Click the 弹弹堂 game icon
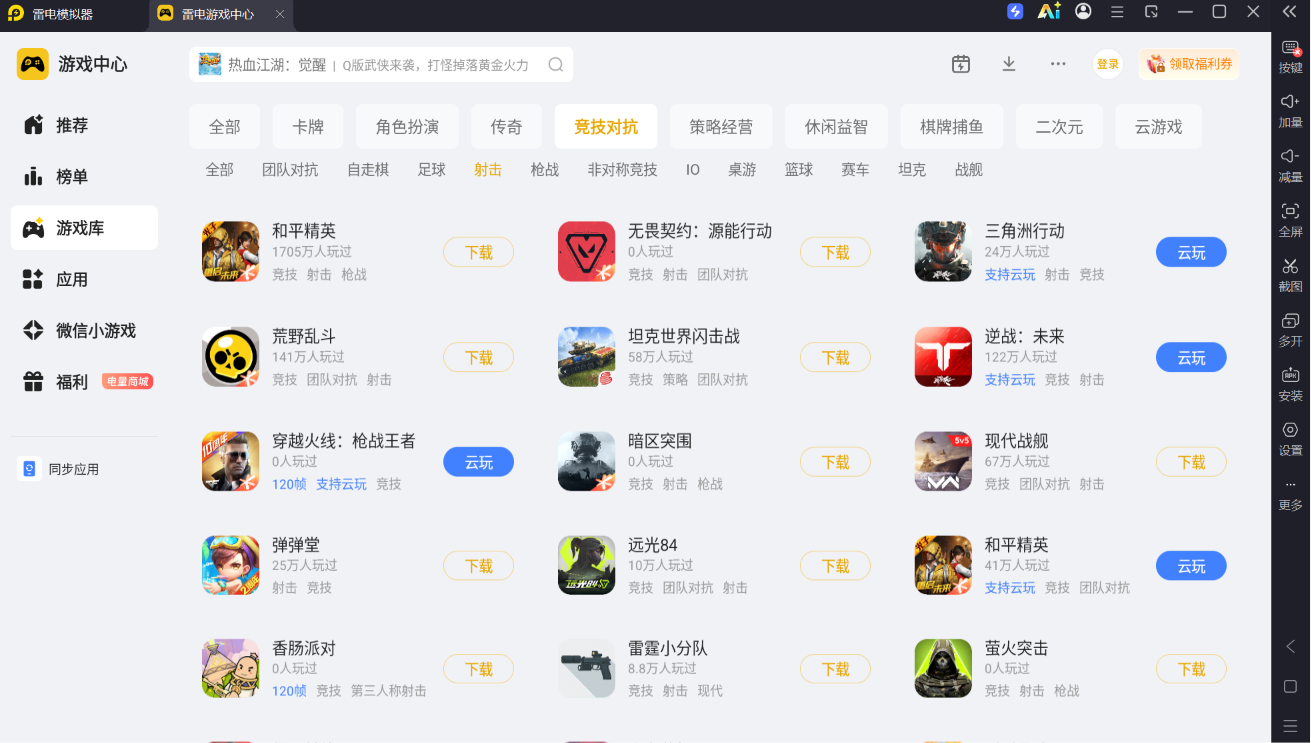 (x=231, y=565)
